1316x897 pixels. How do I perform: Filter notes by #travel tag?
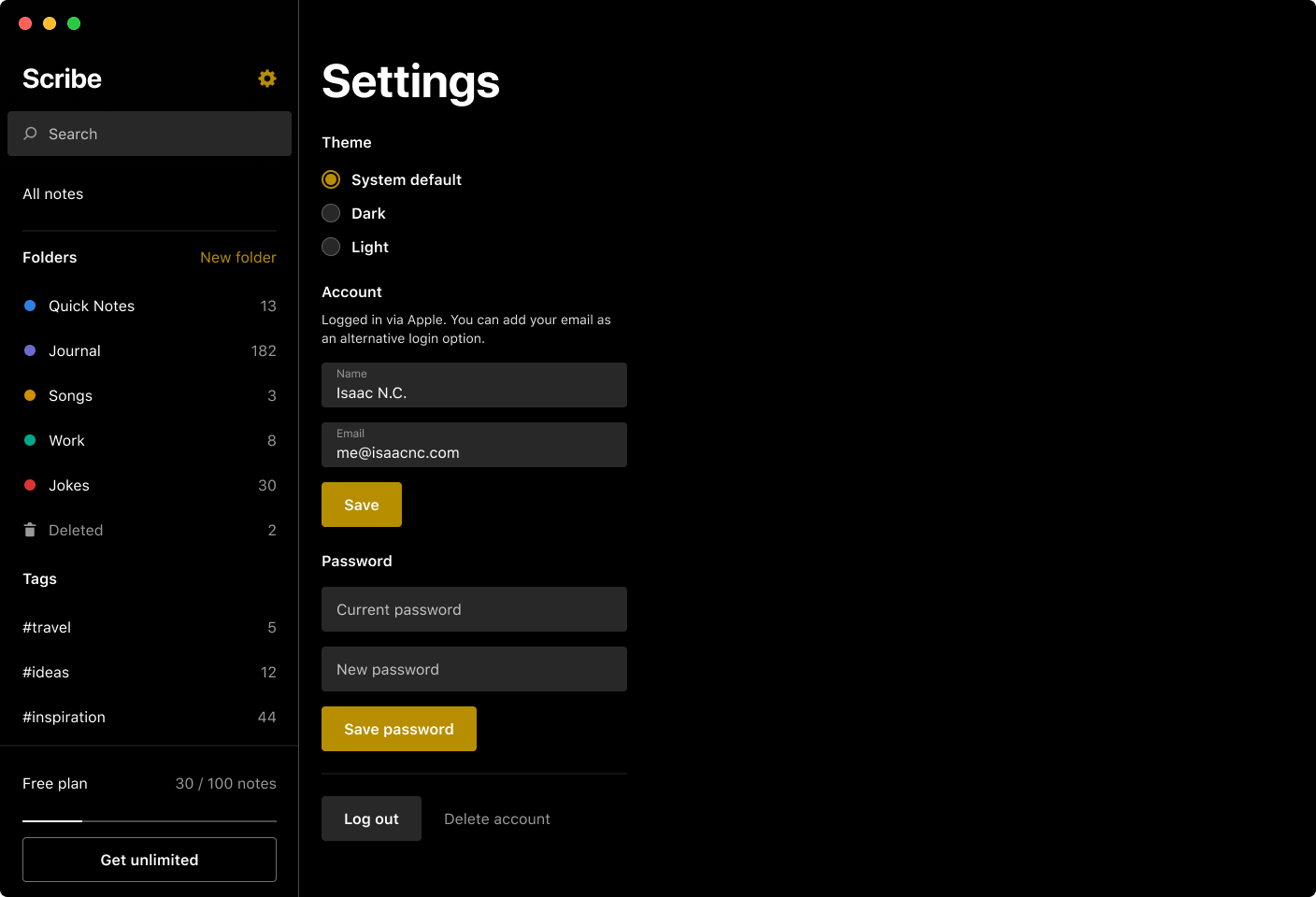[x=150, y=627]
